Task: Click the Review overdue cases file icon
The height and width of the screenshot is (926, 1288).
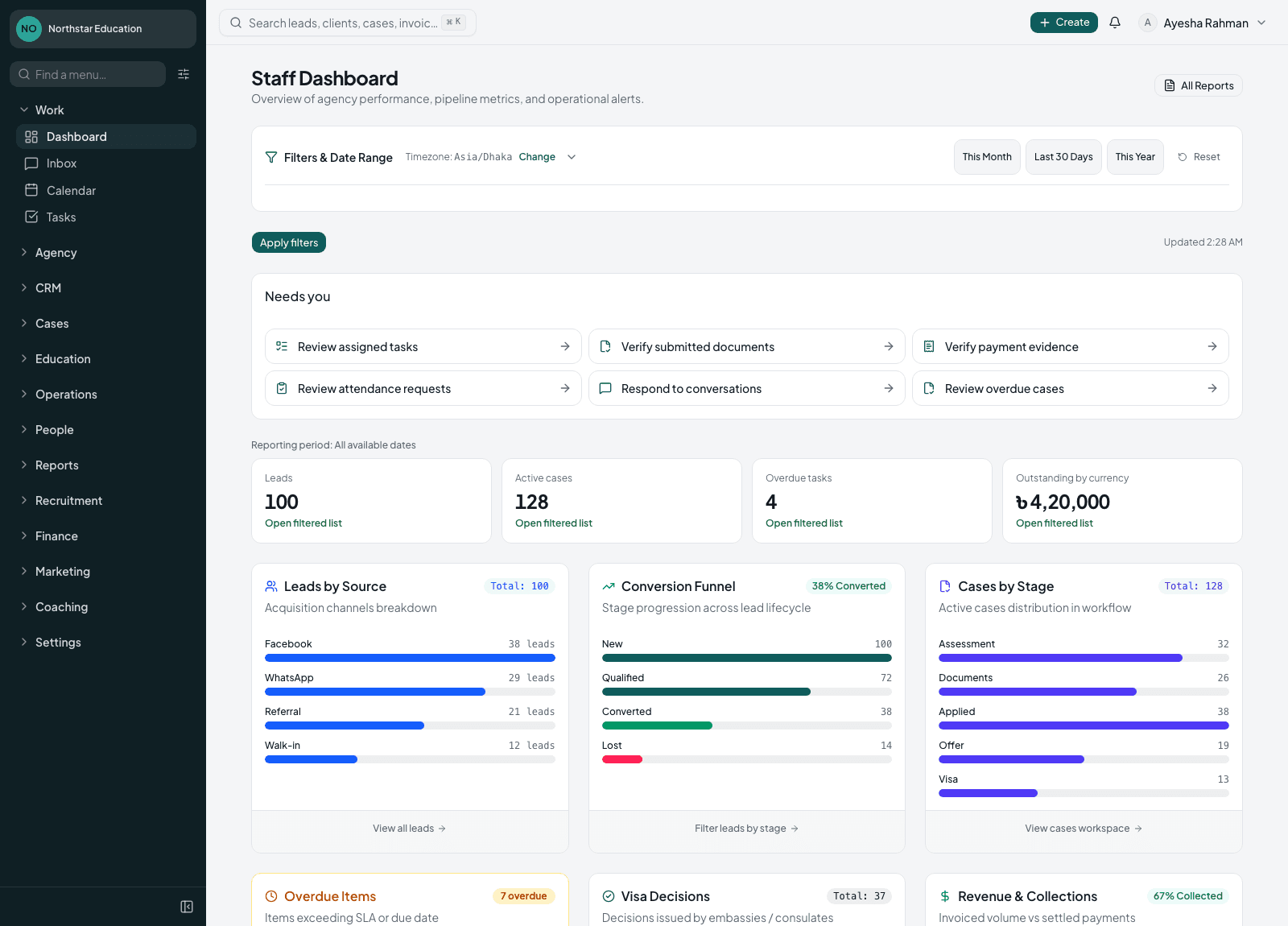Action: (x=929, y=388)
